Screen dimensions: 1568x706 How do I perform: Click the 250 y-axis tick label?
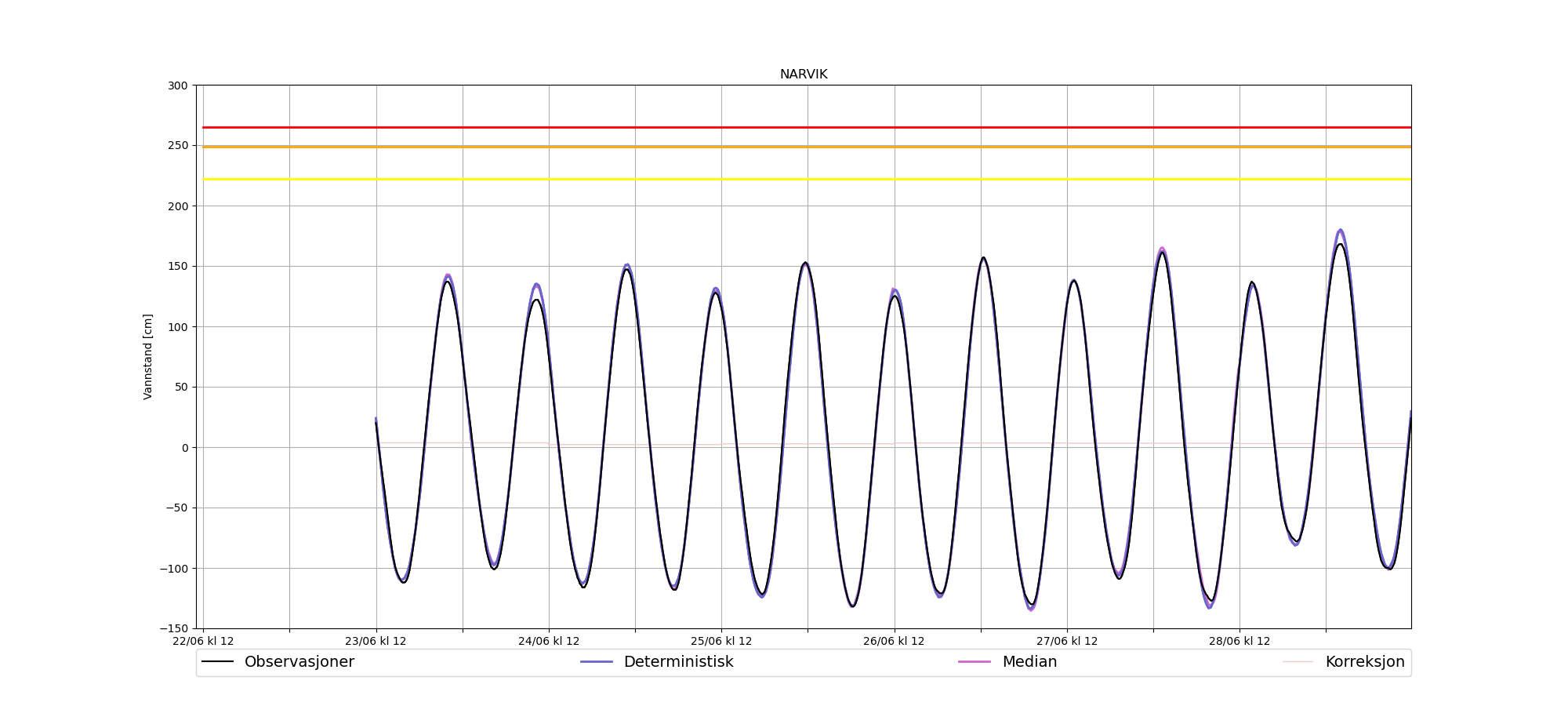[179, 146]
